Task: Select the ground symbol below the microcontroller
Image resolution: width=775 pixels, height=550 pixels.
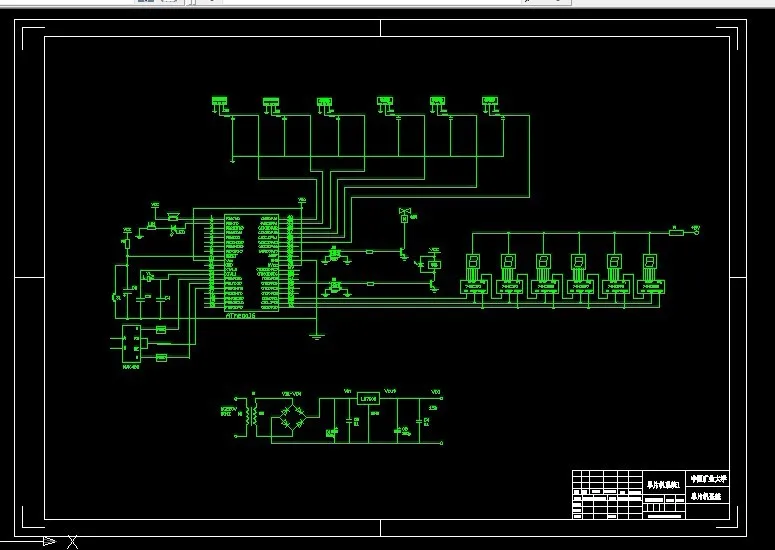Action: 316,337
